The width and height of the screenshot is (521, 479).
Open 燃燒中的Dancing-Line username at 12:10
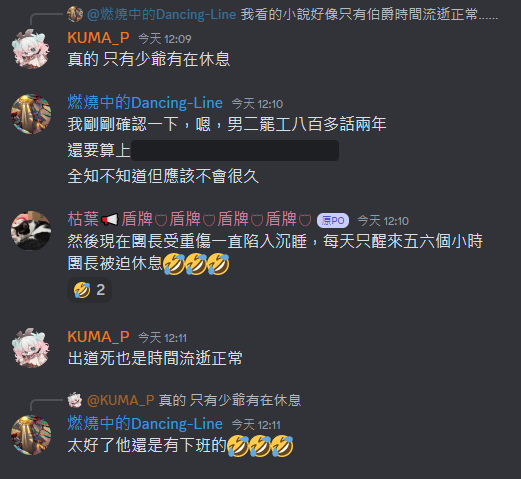pyautogui.click(x=145, y=103)
